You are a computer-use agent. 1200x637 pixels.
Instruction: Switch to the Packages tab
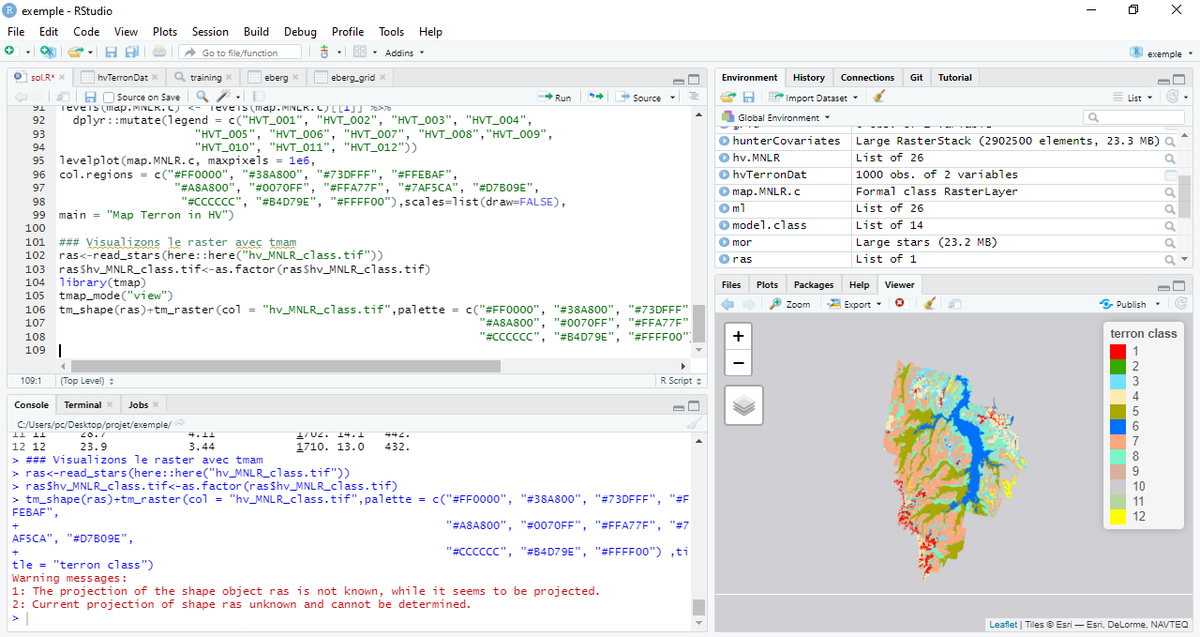click(x=813, y=285)
